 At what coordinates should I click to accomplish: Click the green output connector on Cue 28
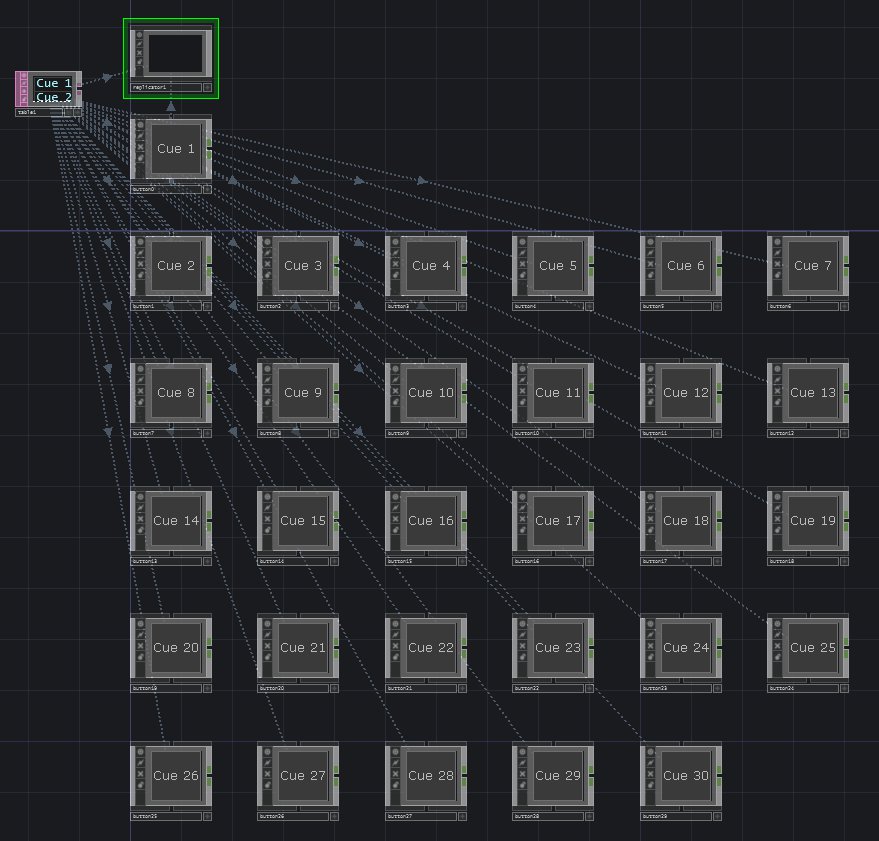click(464, 771)
